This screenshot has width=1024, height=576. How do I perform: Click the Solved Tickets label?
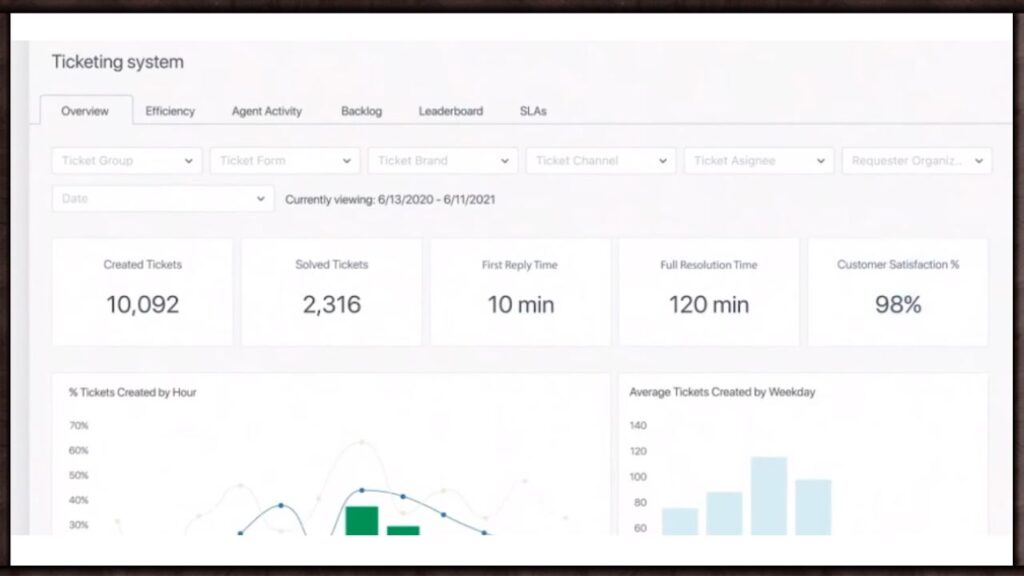tap(332, 264)
